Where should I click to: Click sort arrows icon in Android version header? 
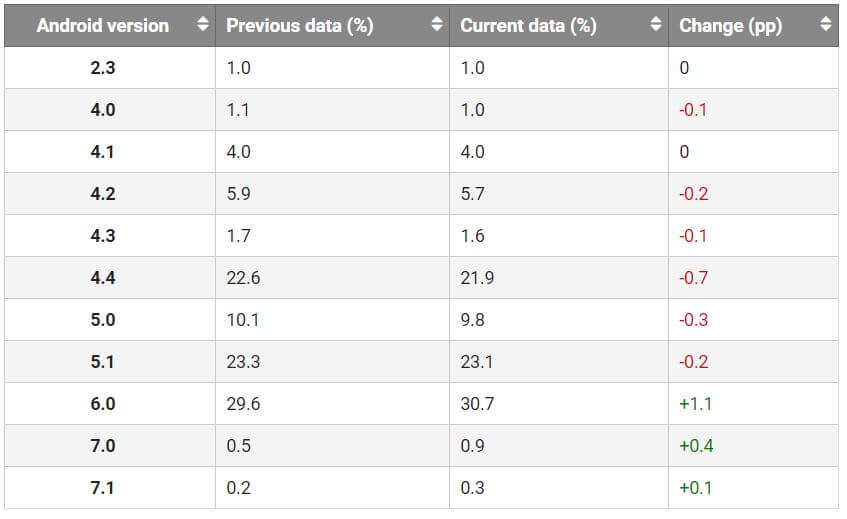[x=203, y=25]
